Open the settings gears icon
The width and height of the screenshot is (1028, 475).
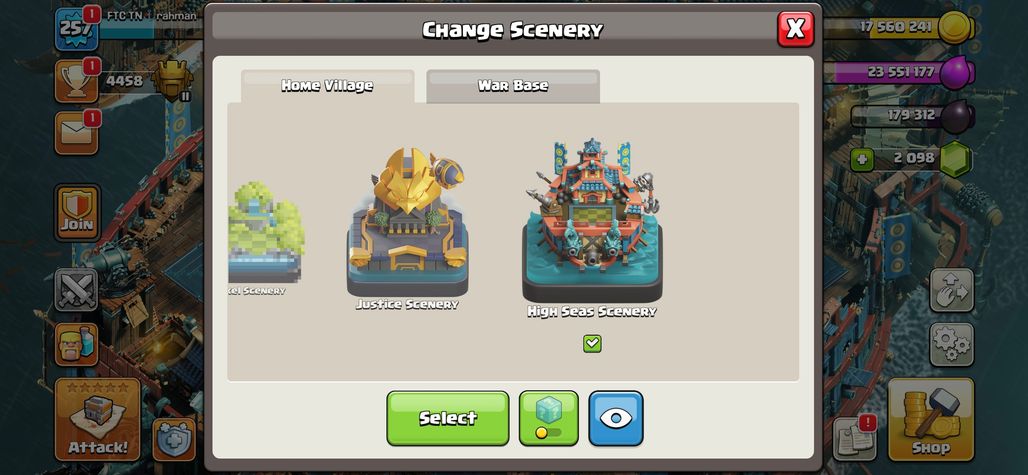tap(951, 344)
